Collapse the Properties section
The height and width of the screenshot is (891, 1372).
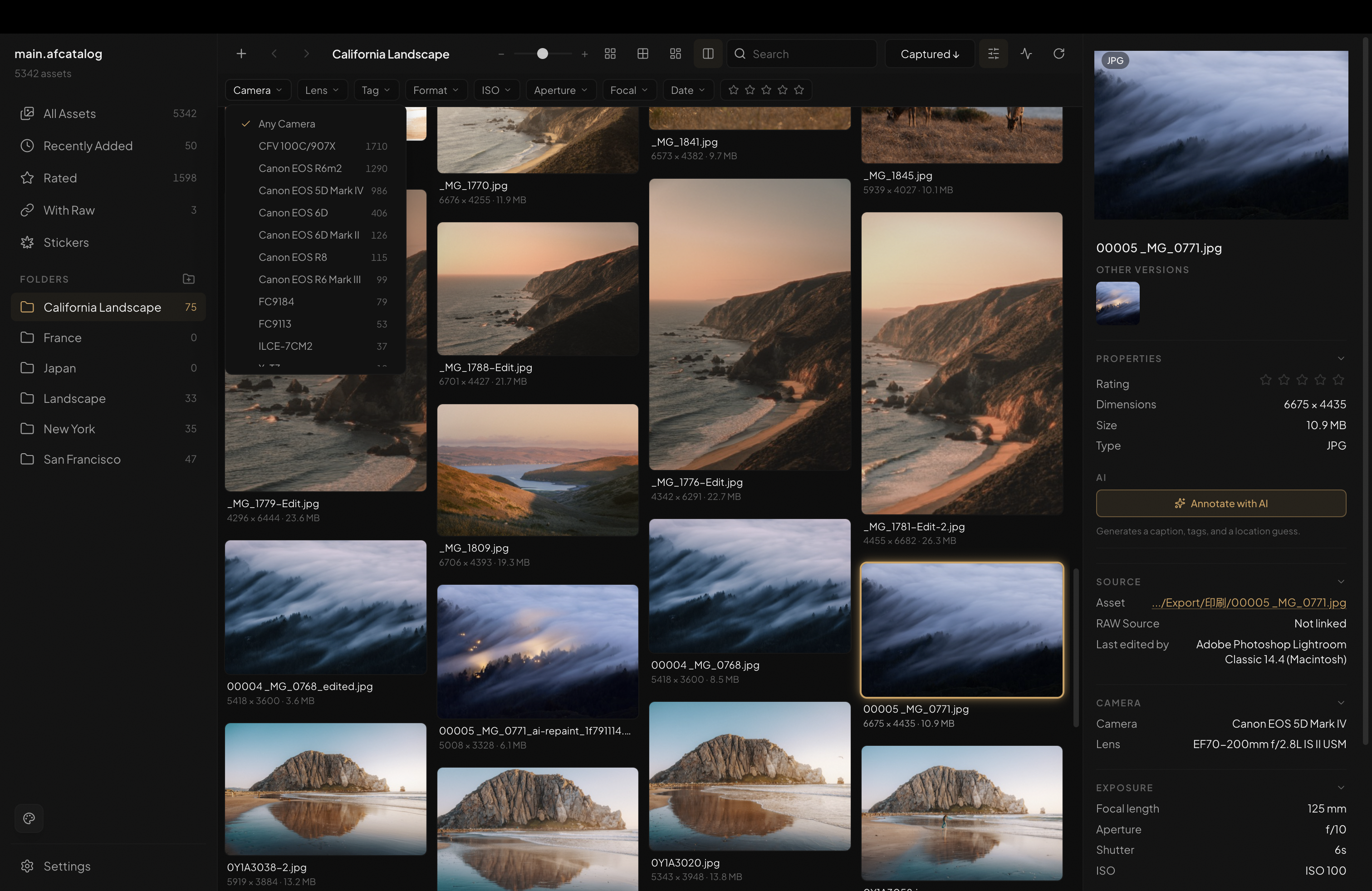1341,358
